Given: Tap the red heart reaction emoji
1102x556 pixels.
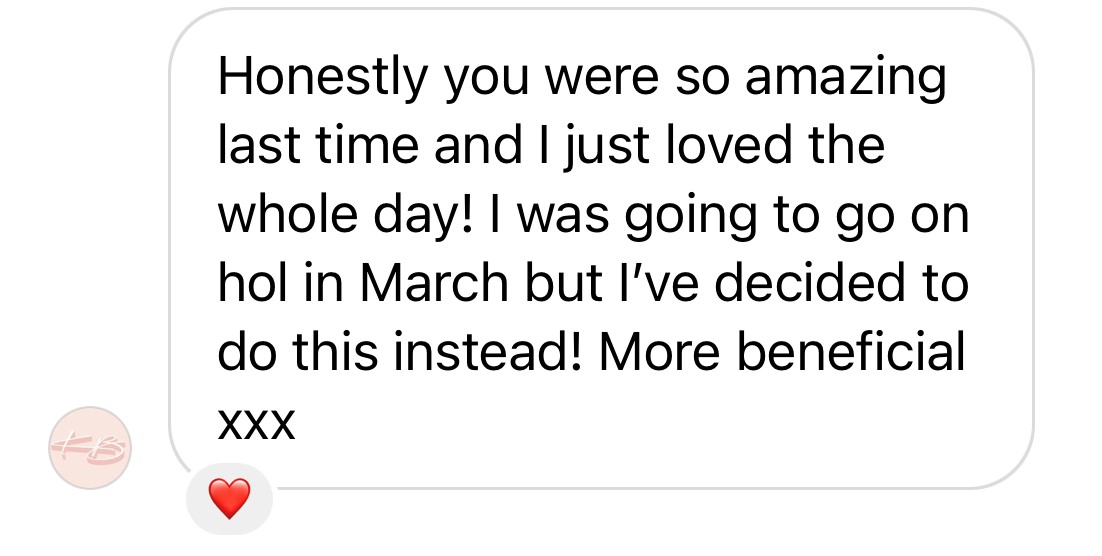Looking at the screenshot, I should coord(229,498).
